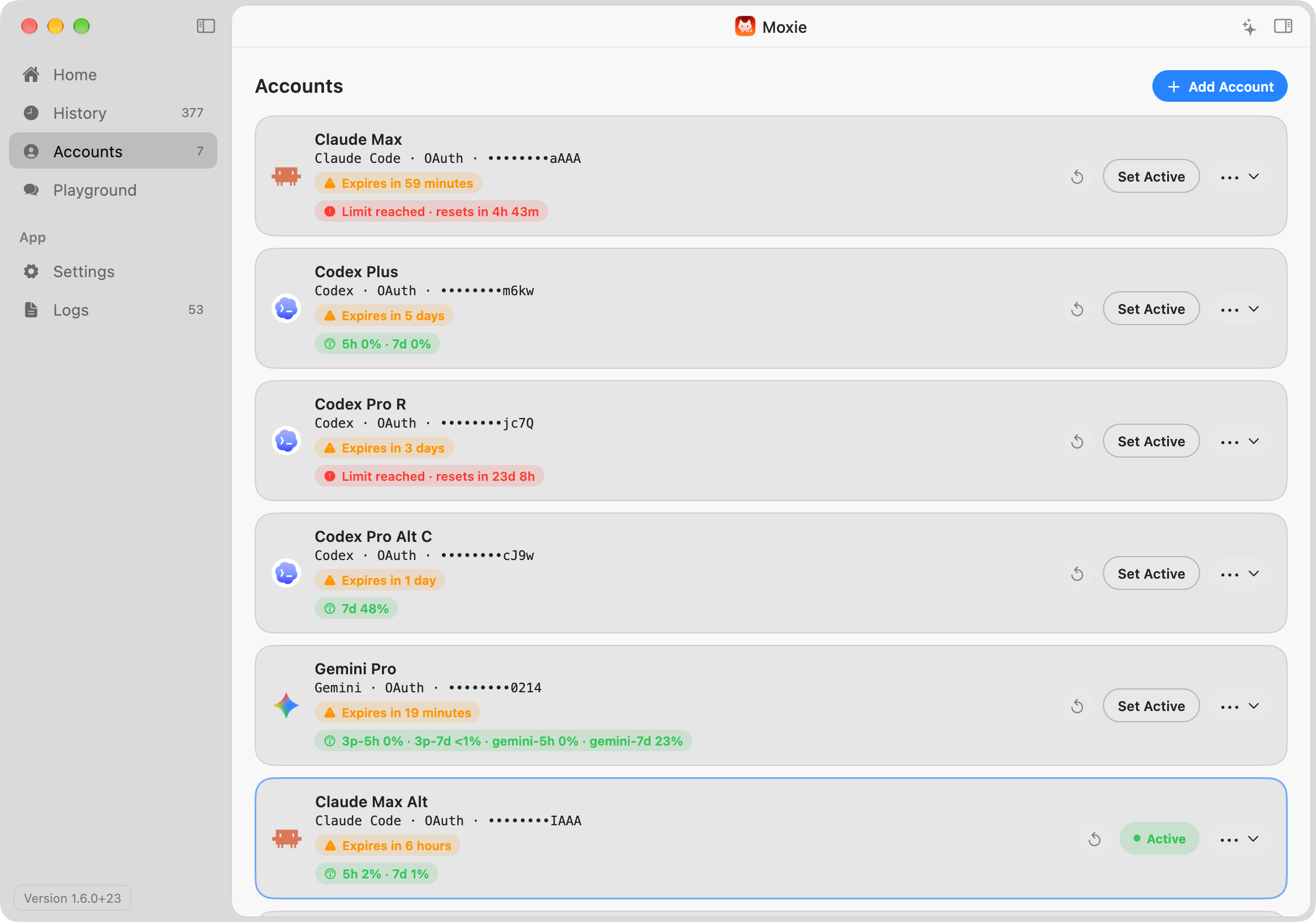Refresh the Claude Max account
Viewport: 1316px width, 922px height.
(1077, 176)
